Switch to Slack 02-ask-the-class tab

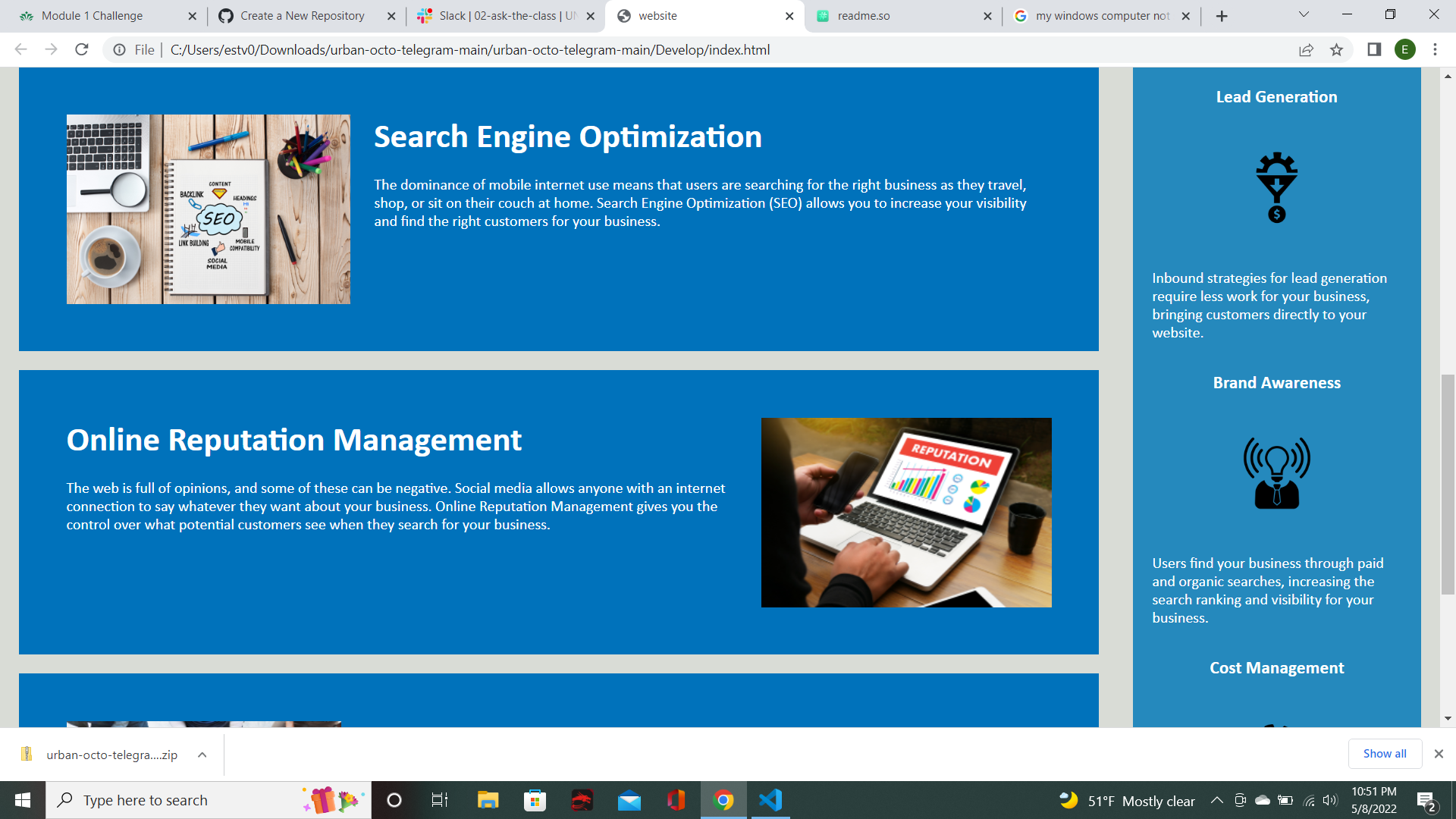tap(507, 16)
